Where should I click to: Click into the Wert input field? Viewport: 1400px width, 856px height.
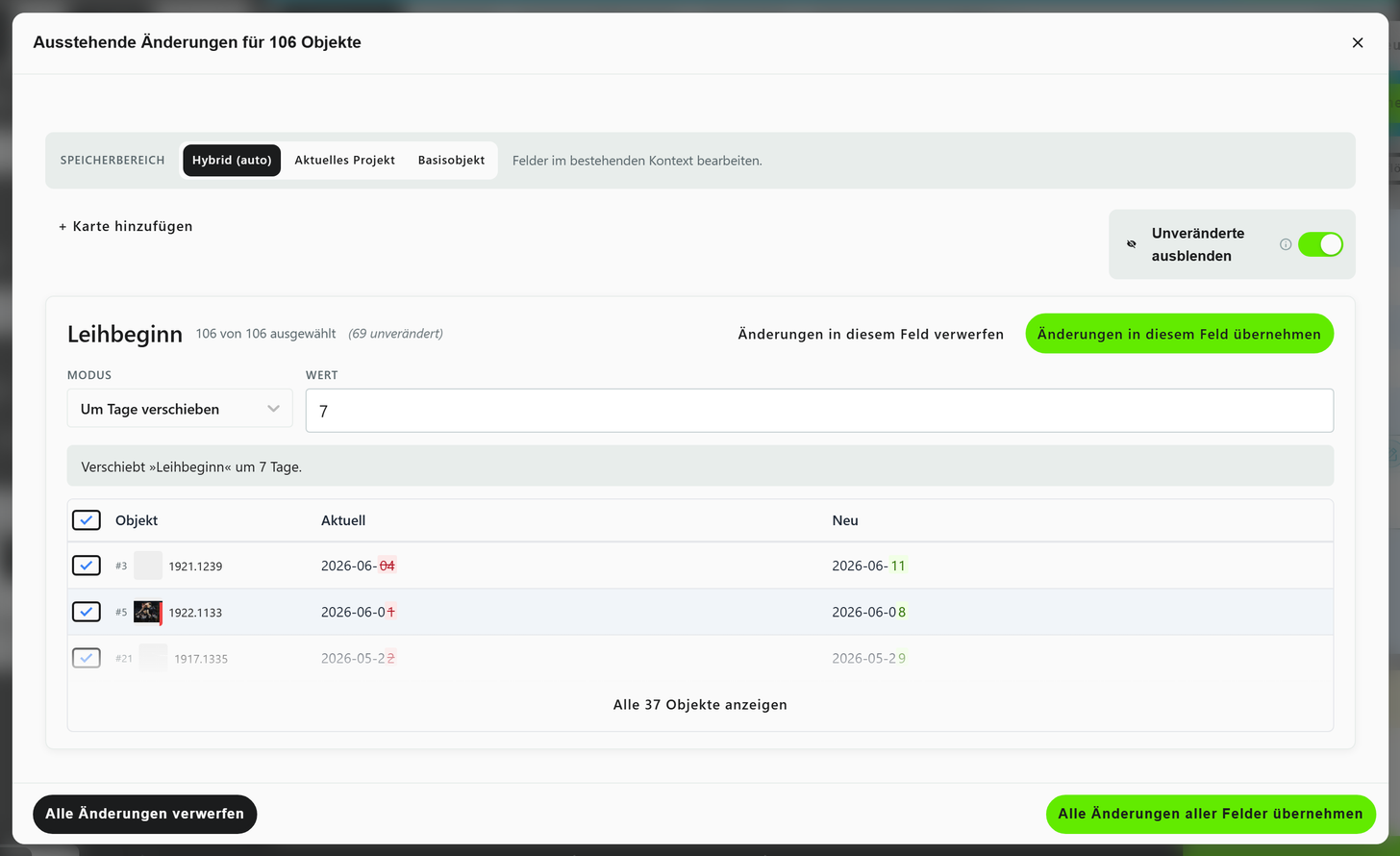(819, 411)
